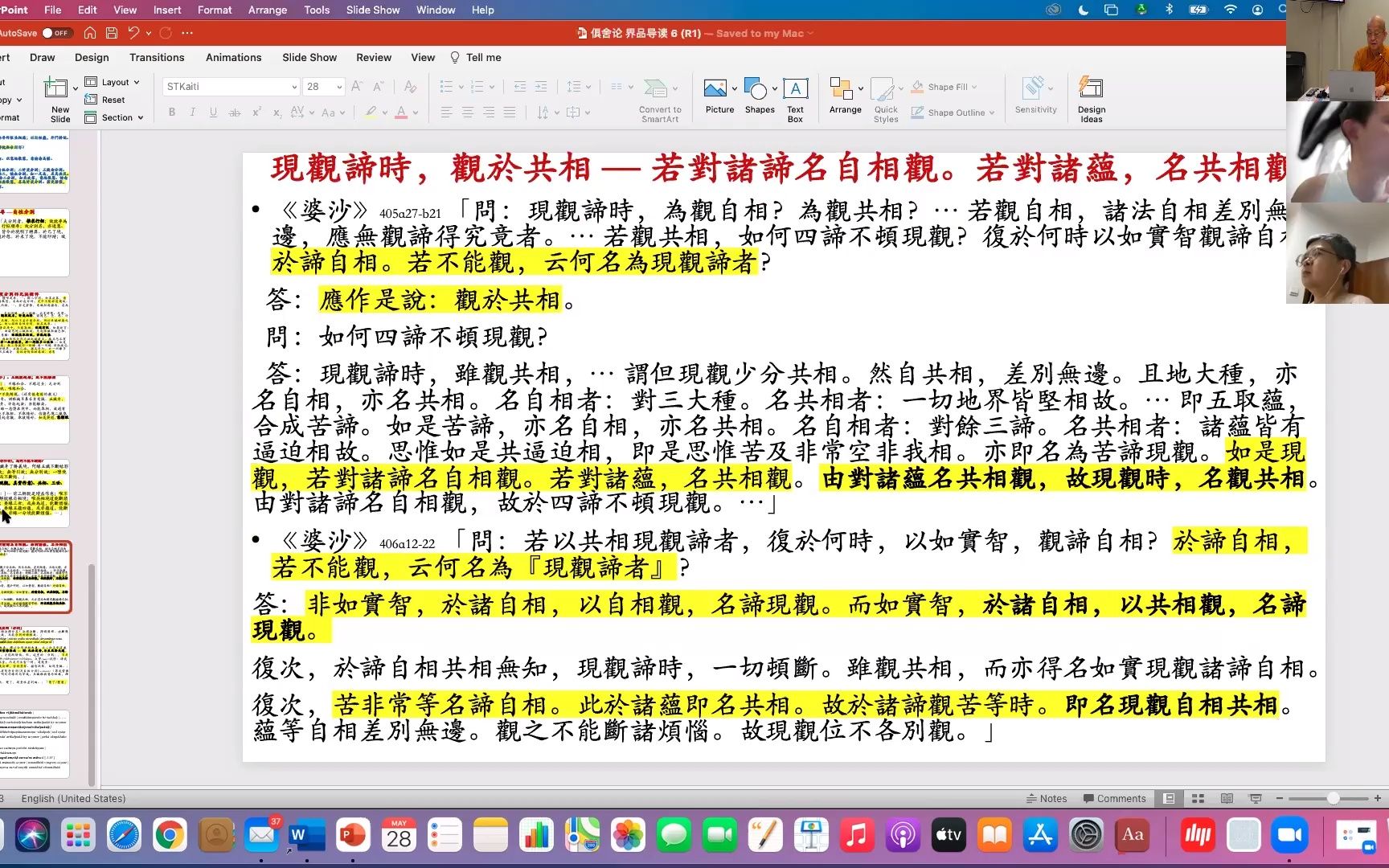Toggle Bold formatting
The image size is (1389, 868).
(x=172, y=113)
